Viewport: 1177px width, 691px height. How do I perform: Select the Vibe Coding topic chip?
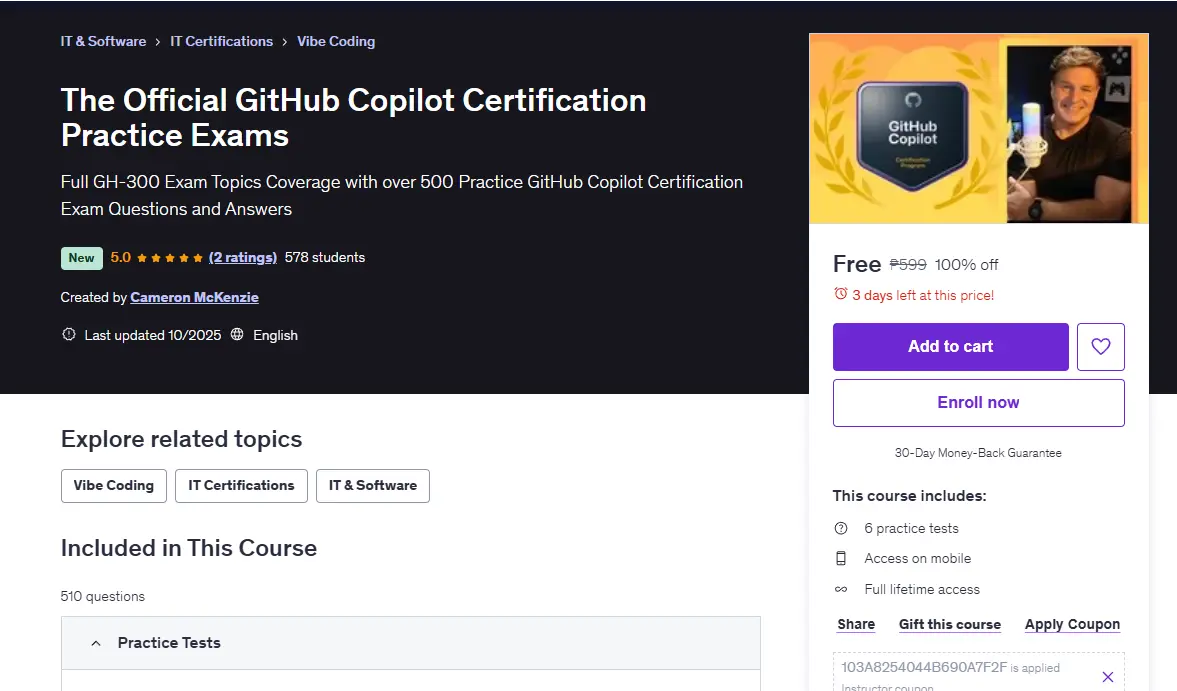click(113, 485)
